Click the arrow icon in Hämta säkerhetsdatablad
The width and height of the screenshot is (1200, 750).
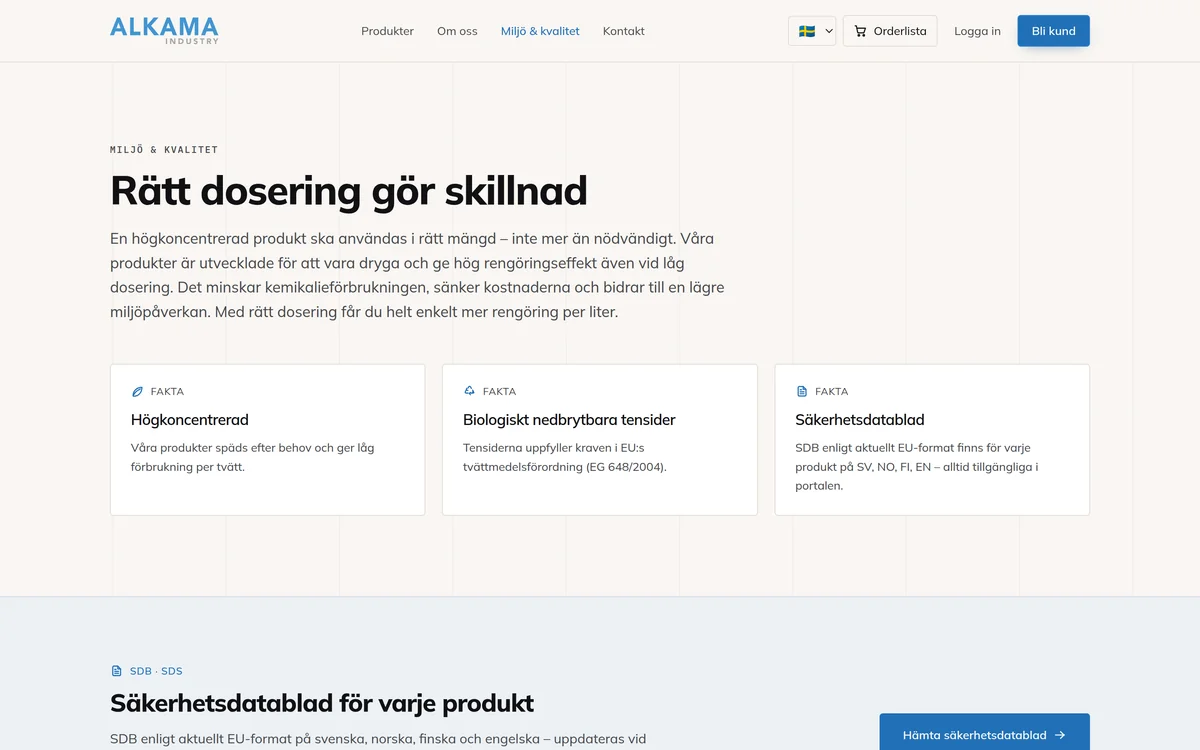point(1060,735)
